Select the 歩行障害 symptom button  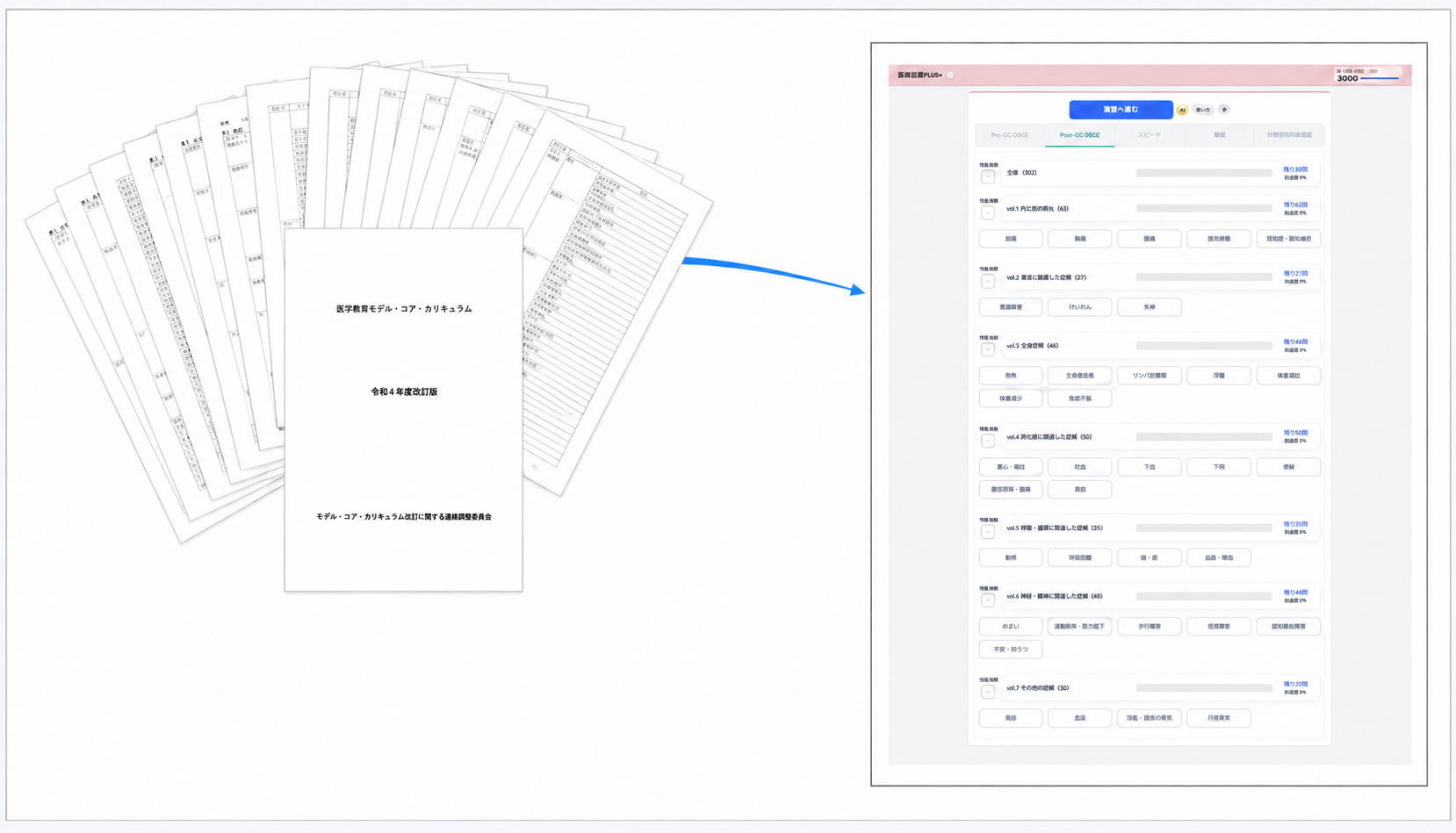point(1150,627)
